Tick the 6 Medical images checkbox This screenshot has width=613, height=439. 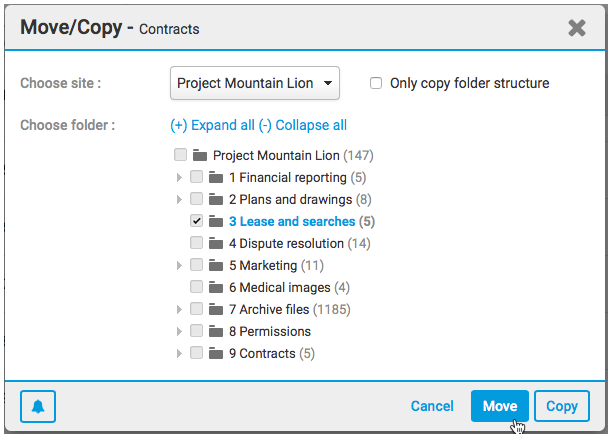[196, 288]
